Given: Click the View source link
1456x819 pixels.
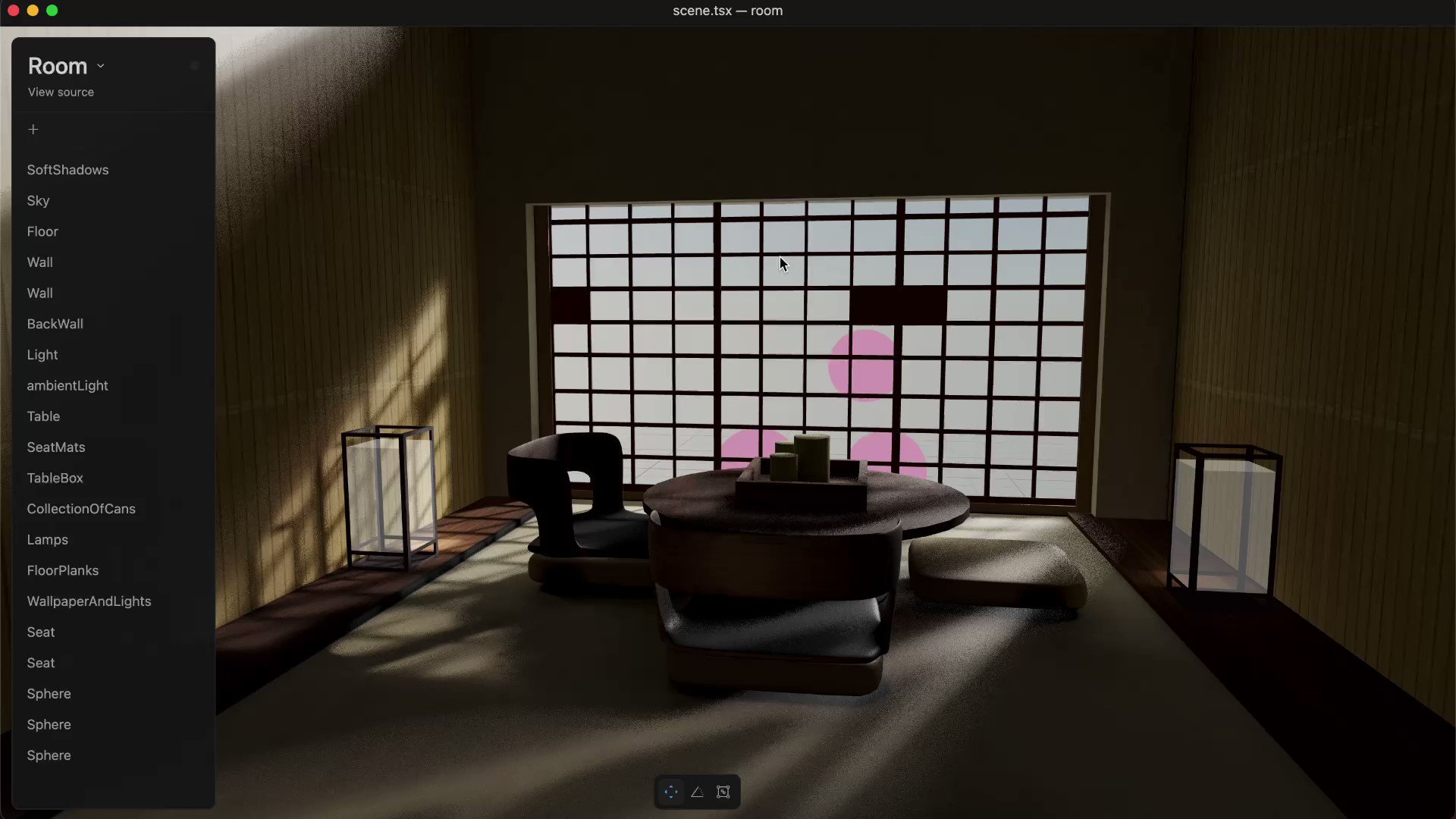Looking at the screenshot, I should pyautogui.click(x=61, y=91).
